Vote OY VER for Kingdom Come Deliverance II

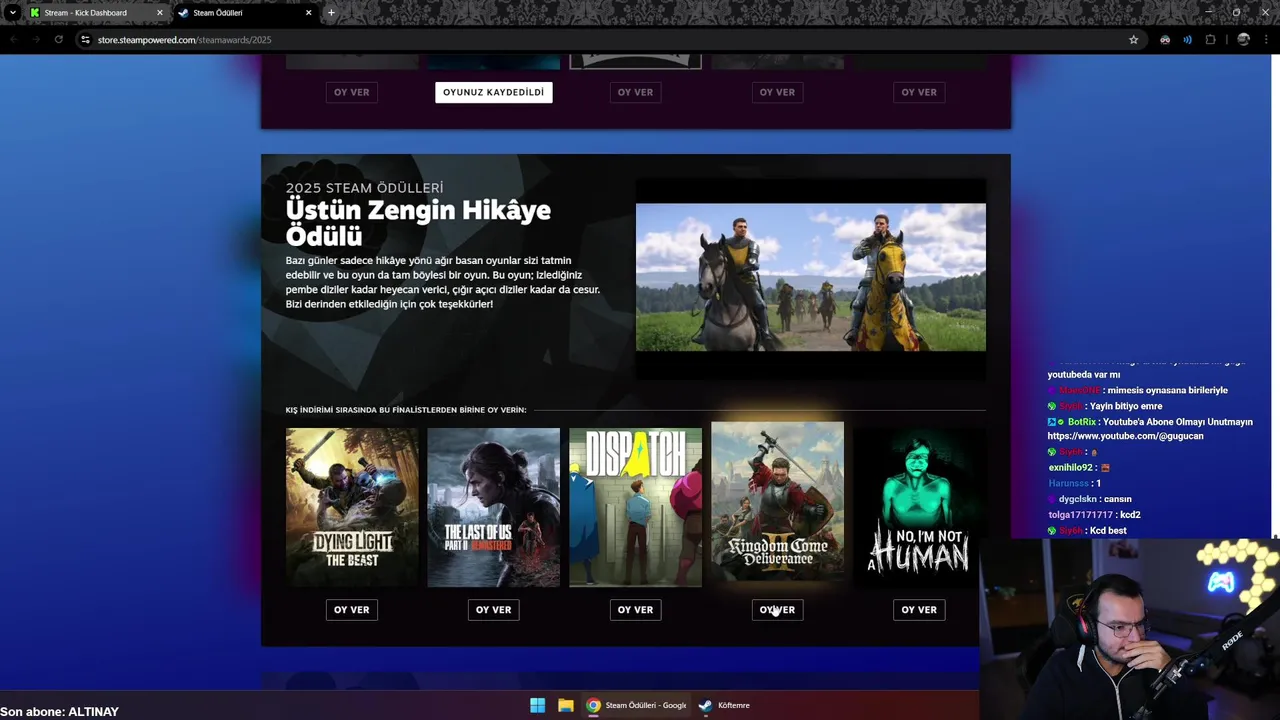777,610
